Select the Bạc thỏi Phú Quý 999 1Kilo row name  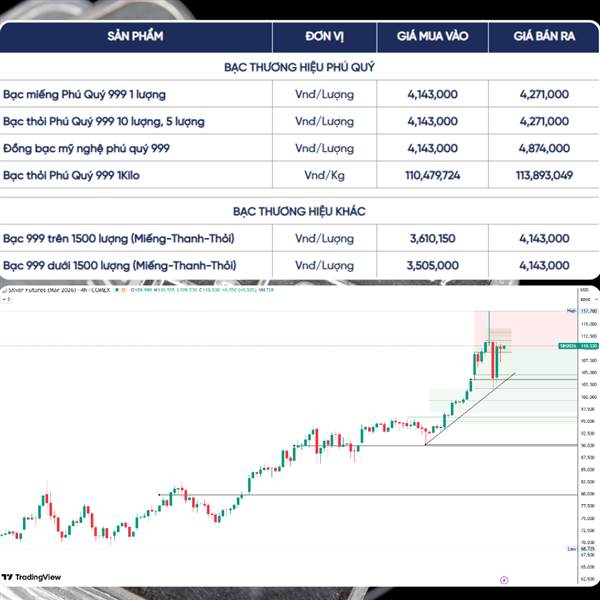[71, 175]
